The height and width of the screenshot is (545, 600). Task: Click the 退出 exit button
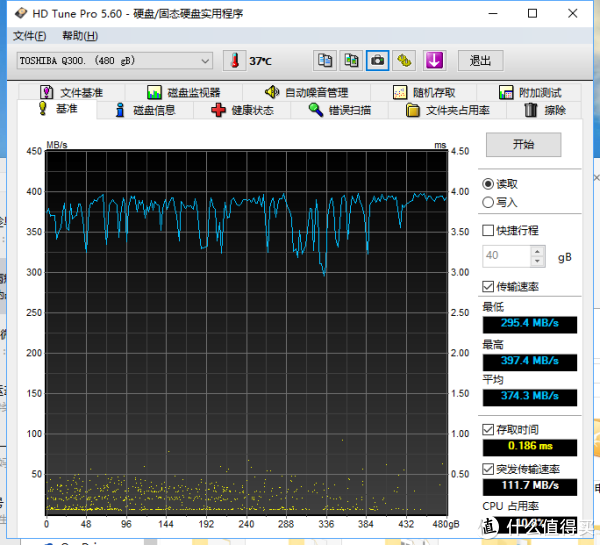point(480,60)
